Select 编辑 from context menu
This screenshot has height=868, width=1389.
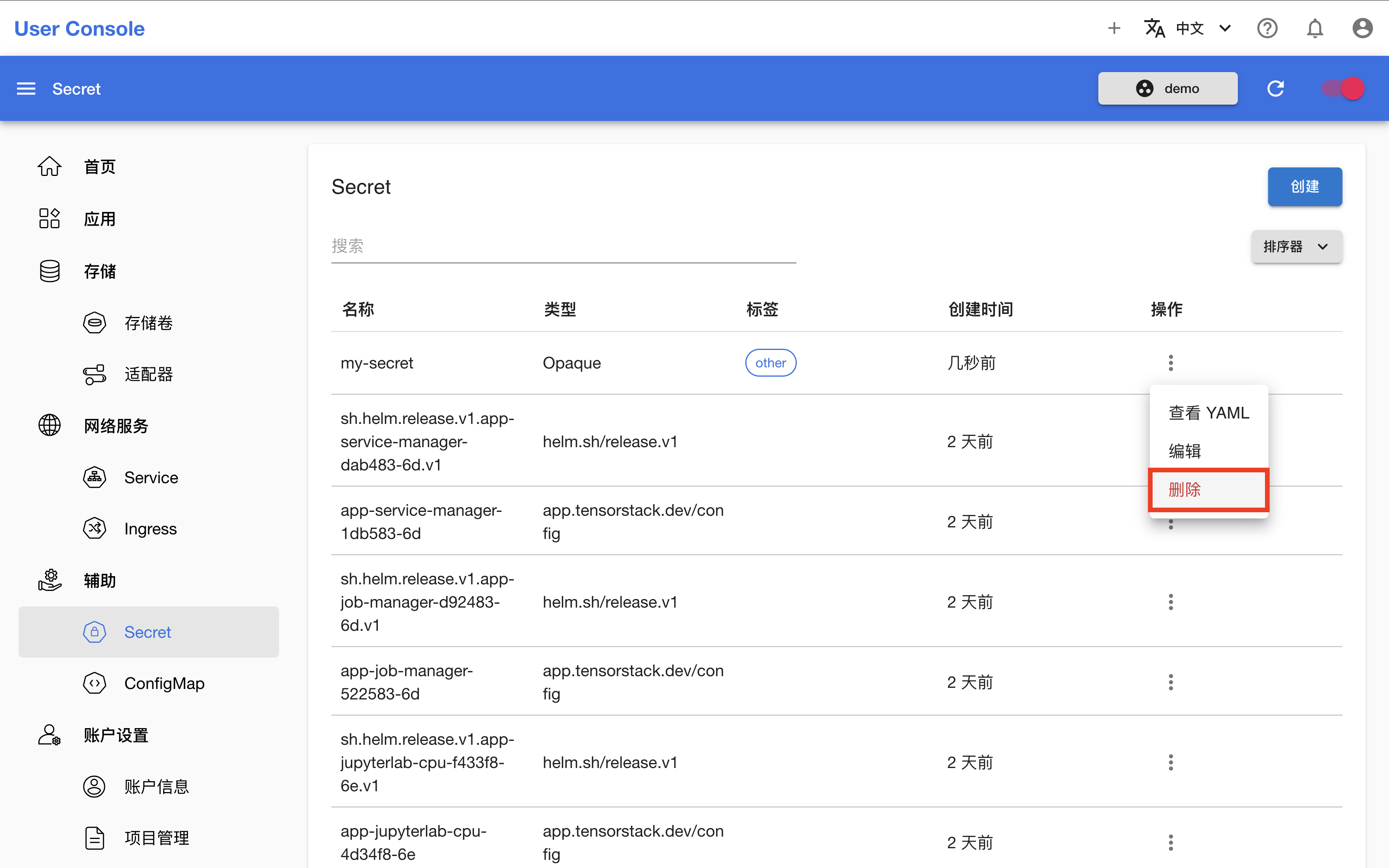pos(1209,451)
